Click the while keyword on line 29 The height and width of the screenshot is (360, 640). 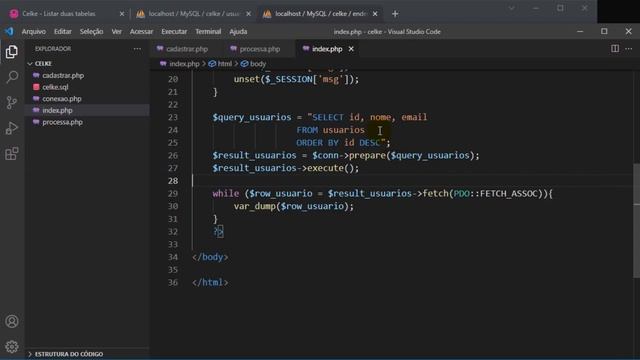pos(226,193)
